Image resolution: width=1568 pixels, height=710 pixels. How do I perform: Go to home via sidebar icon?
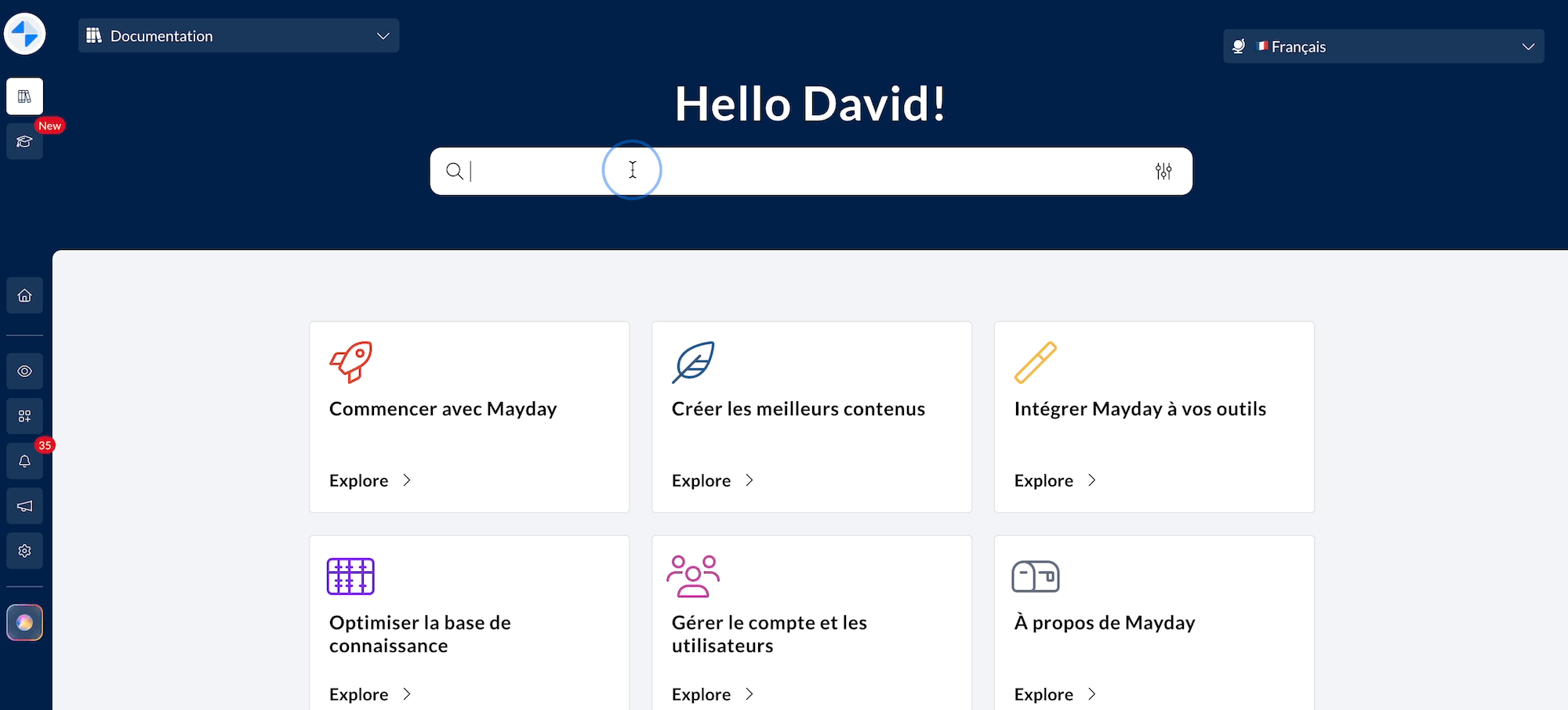tap(25, 295)
